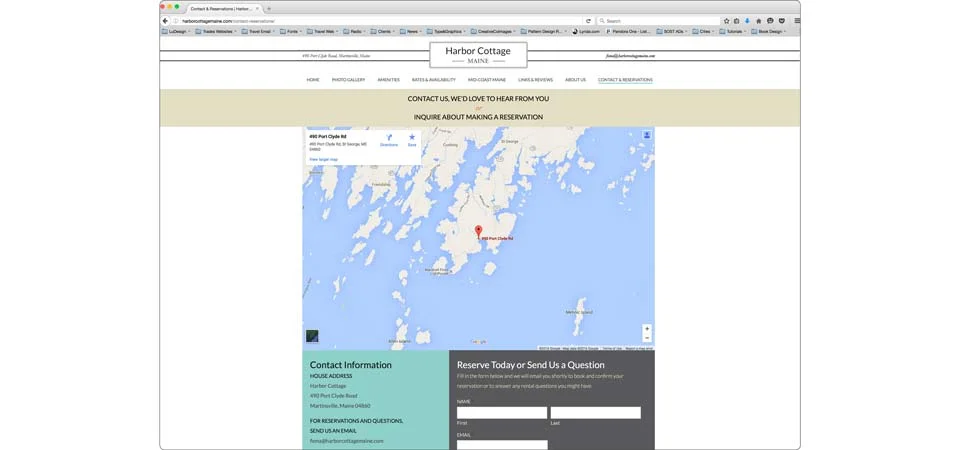The width and height of the screenshot is (960, 450).
Task: Zoom out the map with the minus button
Action: tap(647, 338)
